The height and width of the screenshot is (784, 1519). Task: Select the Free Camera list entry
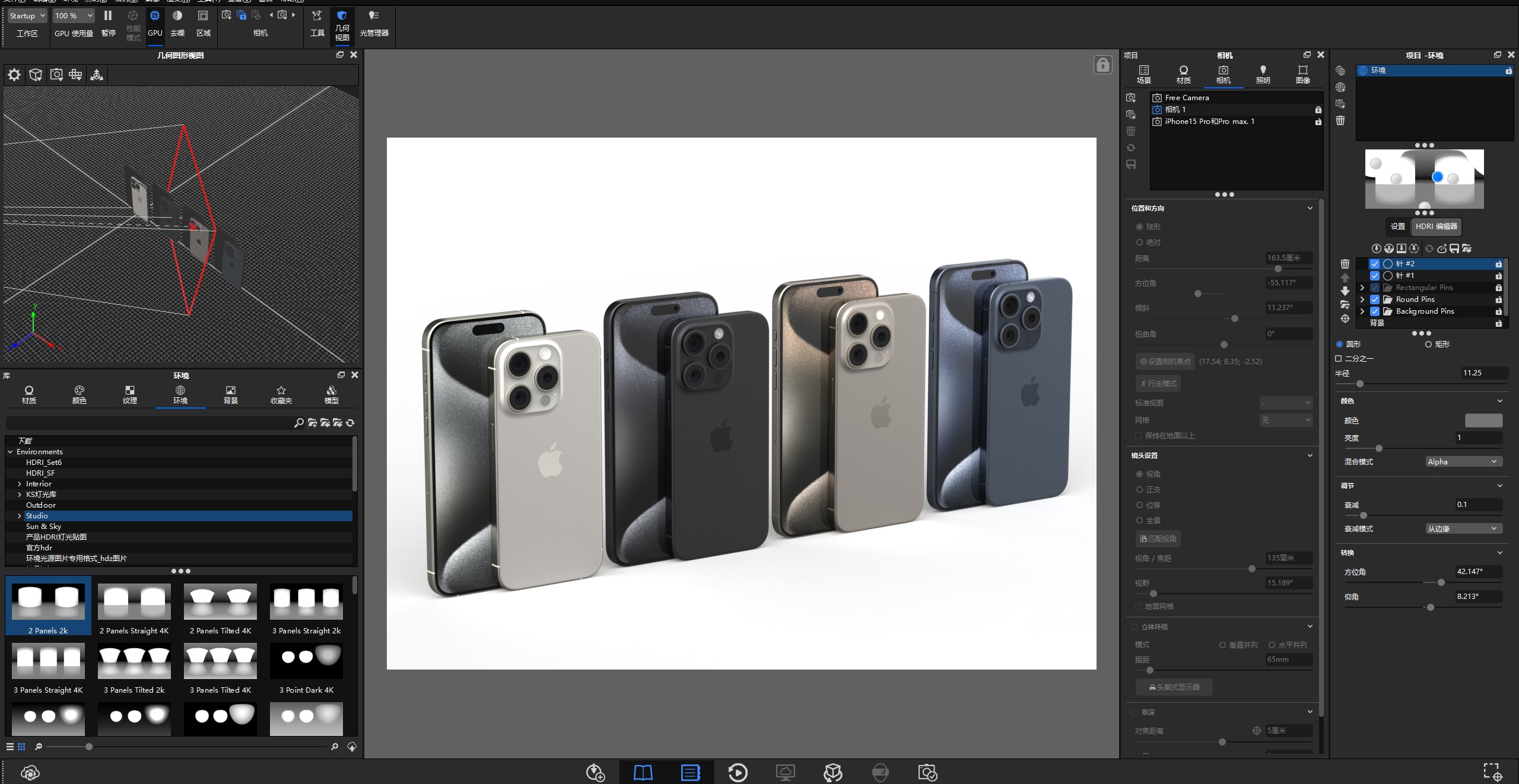[x=1237, y=98]
